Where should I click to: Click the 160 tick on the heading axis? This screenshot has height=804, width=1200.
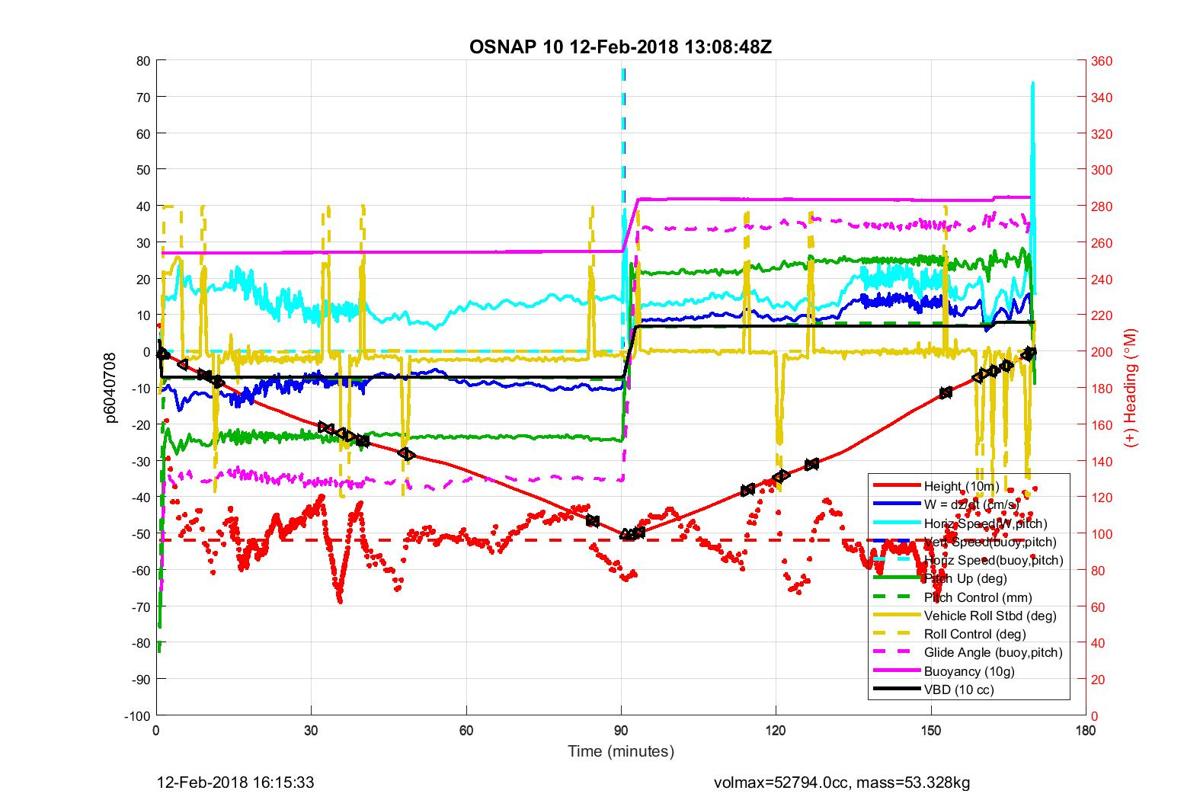click(x=1102, y=425)
